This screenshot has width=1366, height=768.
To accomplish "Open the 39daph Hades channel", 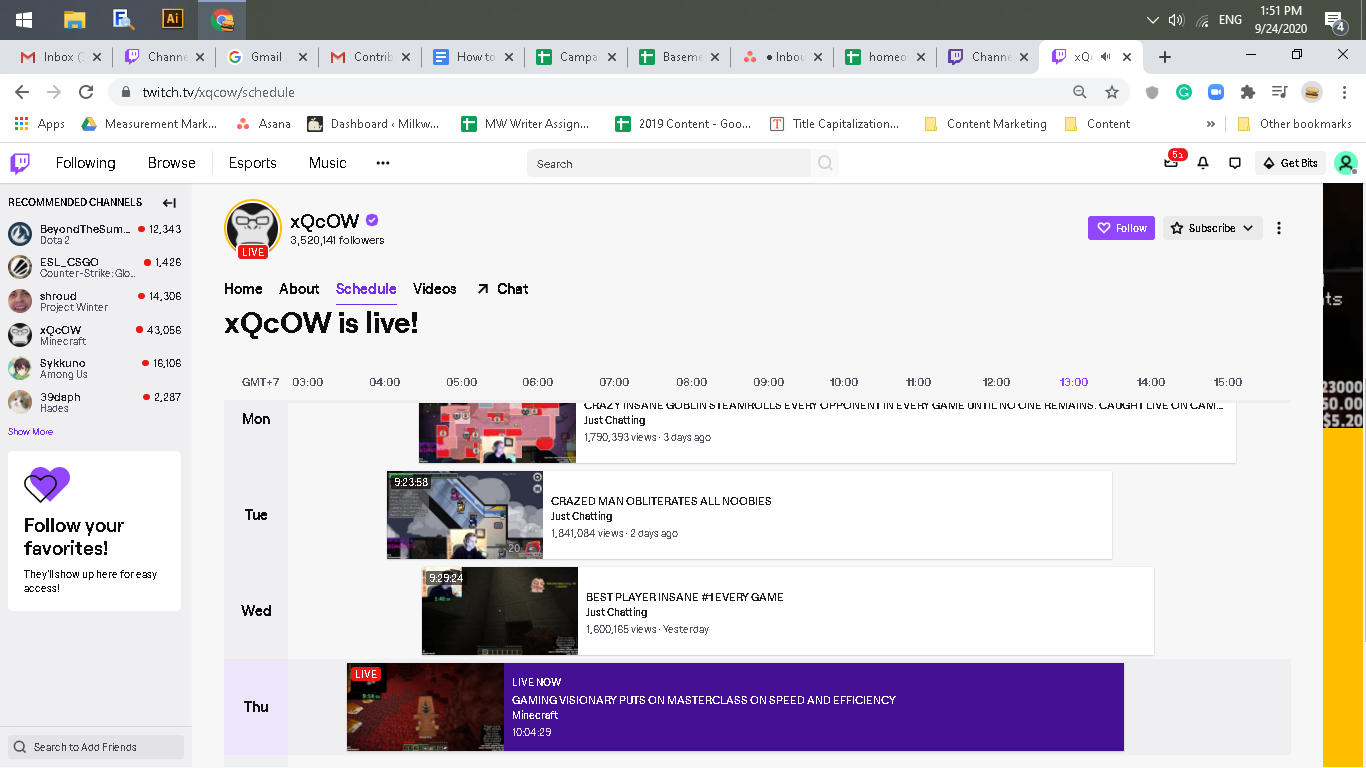I will coord(95,402).
